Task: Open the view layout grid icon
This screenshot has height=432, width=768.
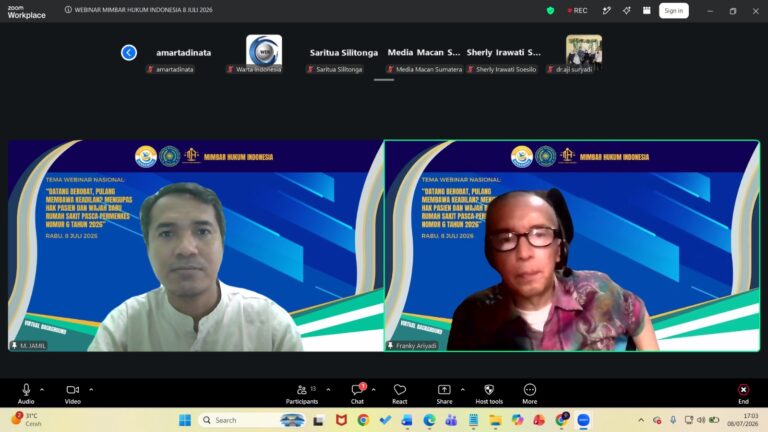Action: (647, 10)
